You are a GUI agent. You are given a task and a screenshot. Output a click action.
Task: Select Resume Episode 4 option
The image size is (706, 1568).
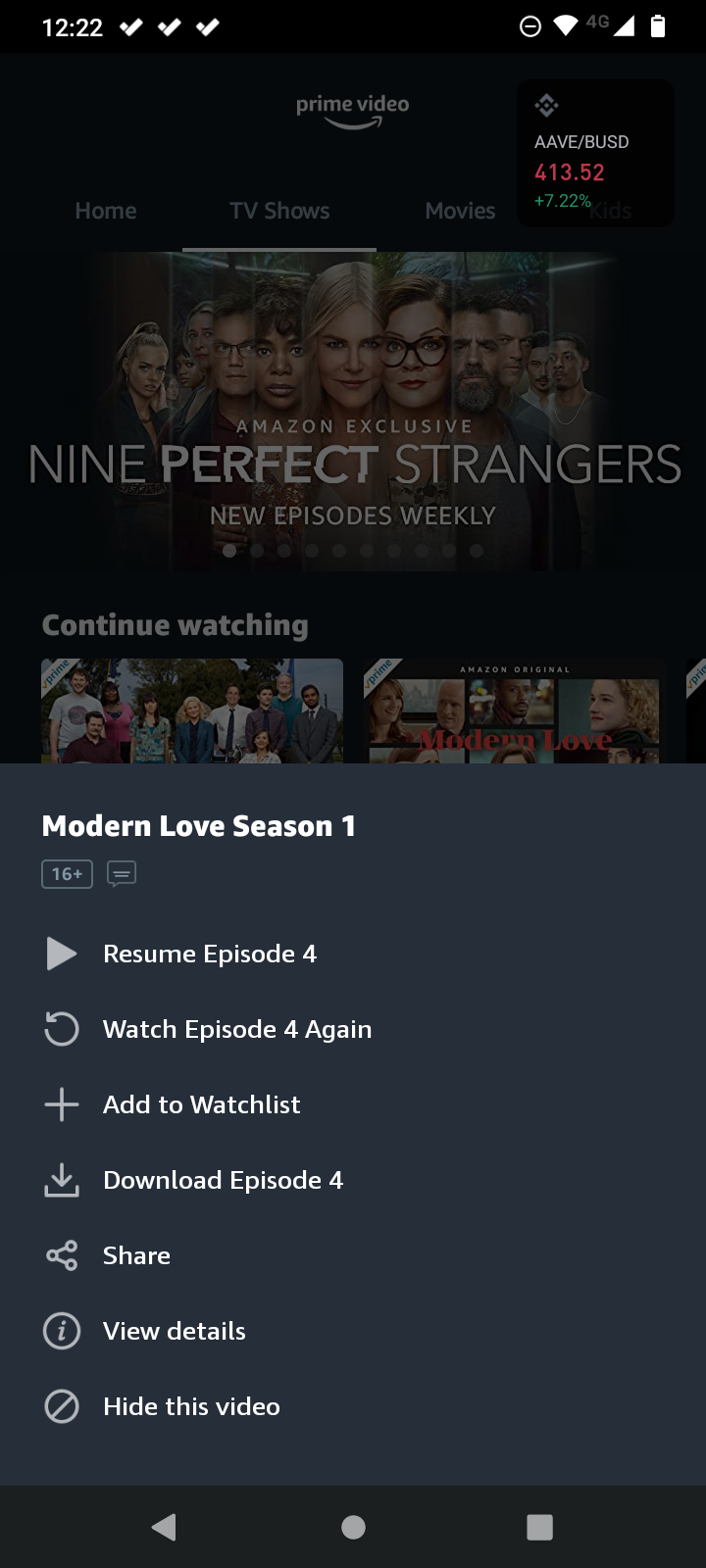(x=353, y=954)
